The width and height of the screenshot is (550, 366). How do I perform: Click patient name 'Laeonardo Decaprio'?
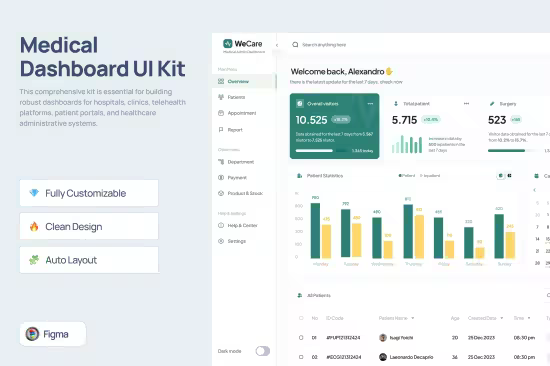pyautogui.click(x=411, y=357)
